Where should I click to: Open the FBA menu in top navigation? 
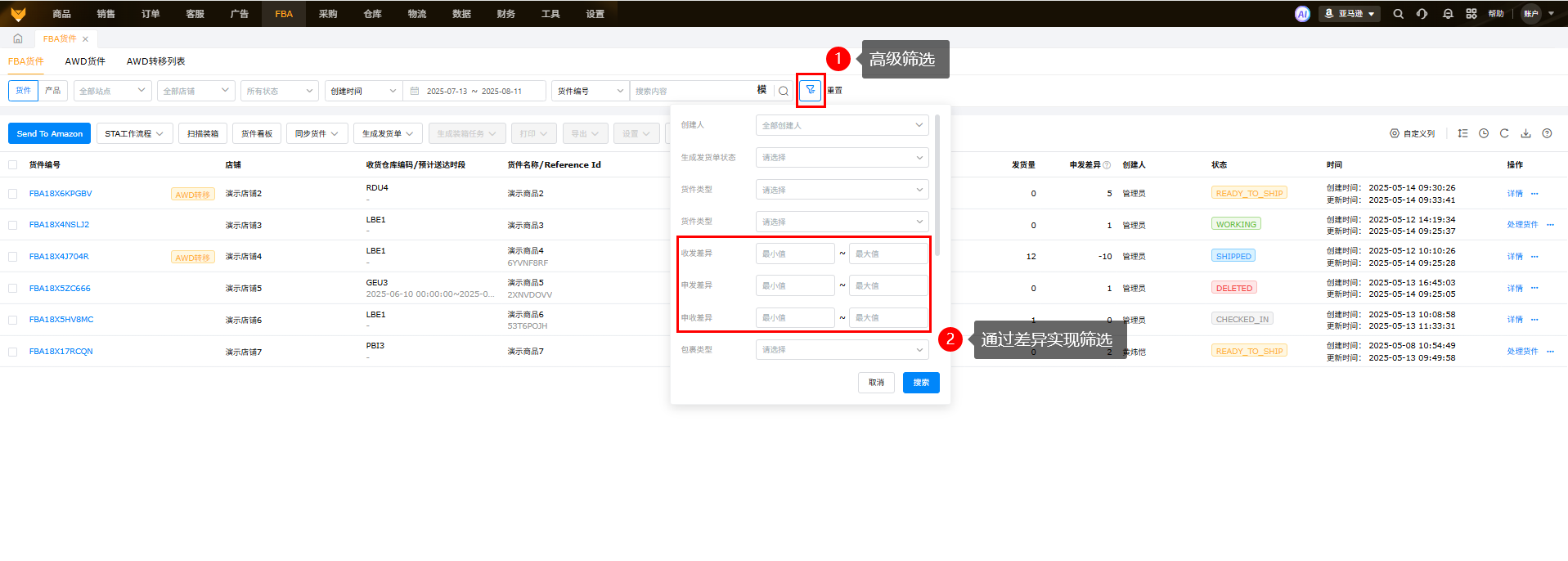(284, 14)
